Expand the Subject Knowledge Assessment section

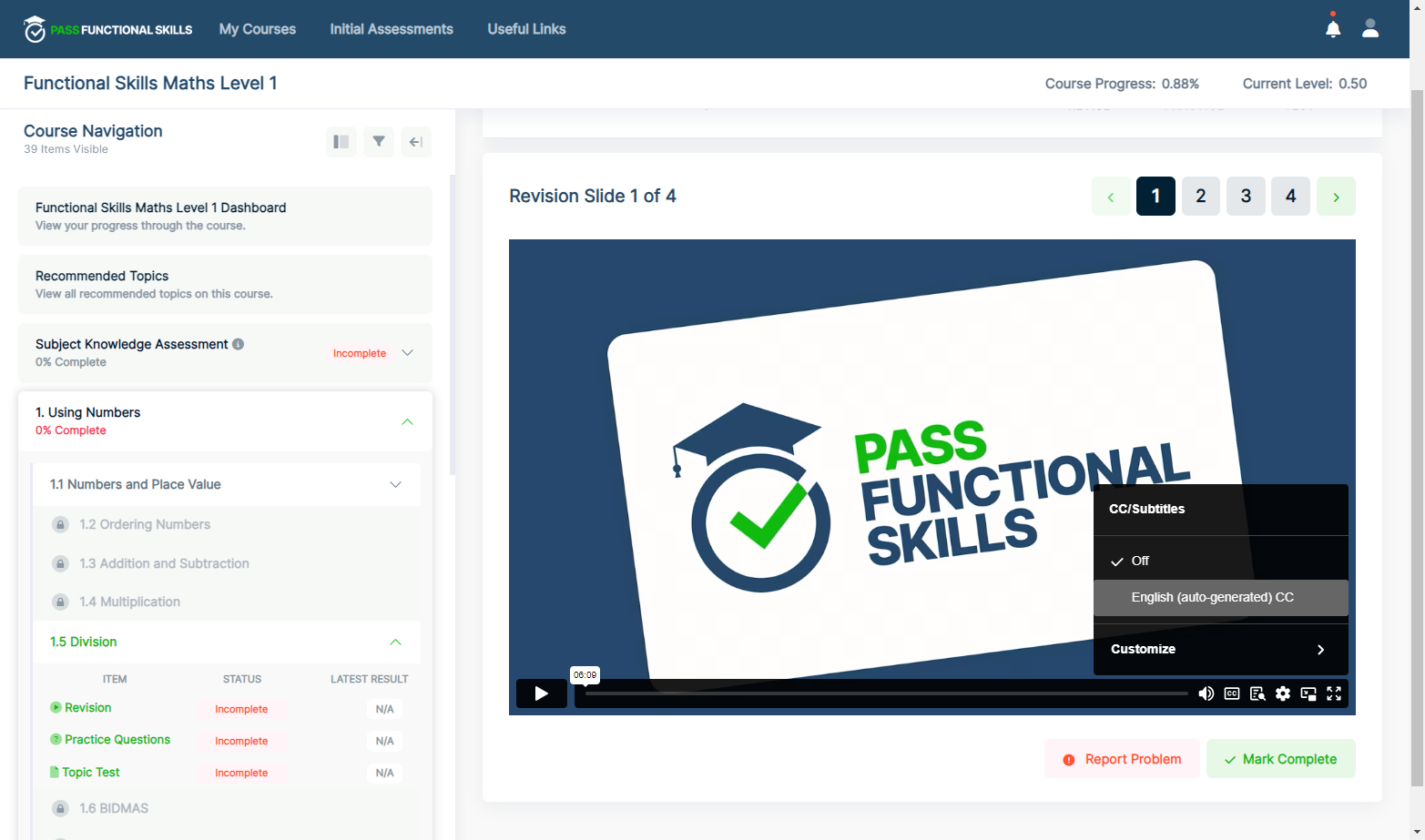click(x=408, y=353)
